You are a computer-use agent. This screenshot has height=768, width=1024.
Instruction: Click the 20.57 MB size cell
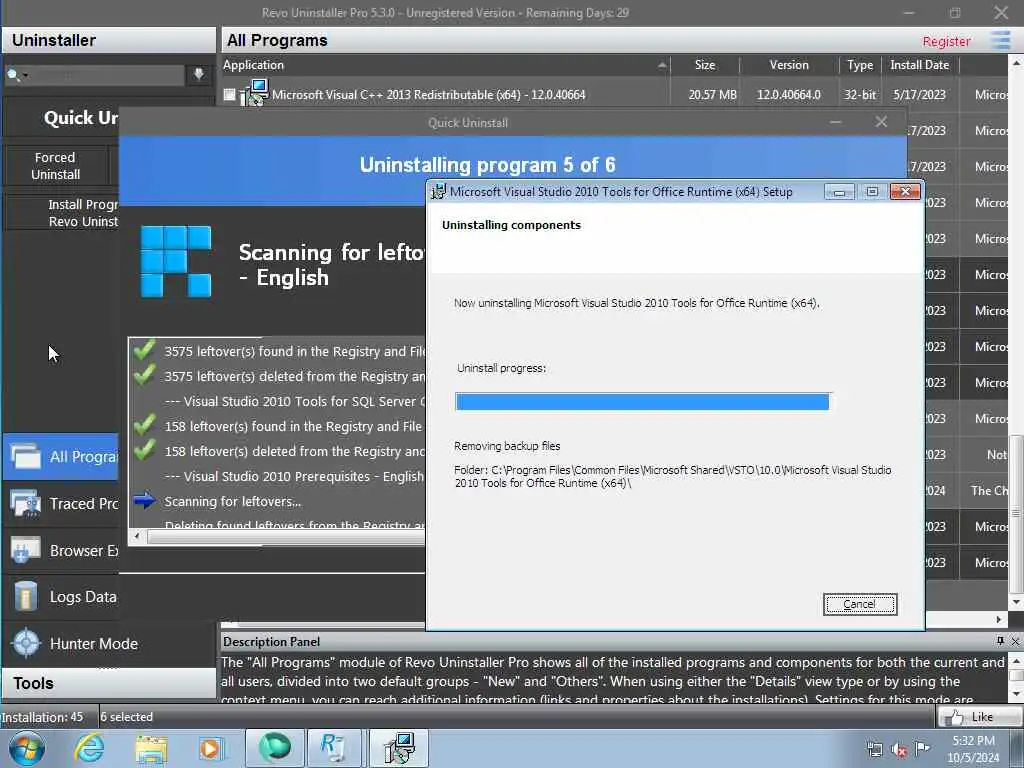(712, 95)
